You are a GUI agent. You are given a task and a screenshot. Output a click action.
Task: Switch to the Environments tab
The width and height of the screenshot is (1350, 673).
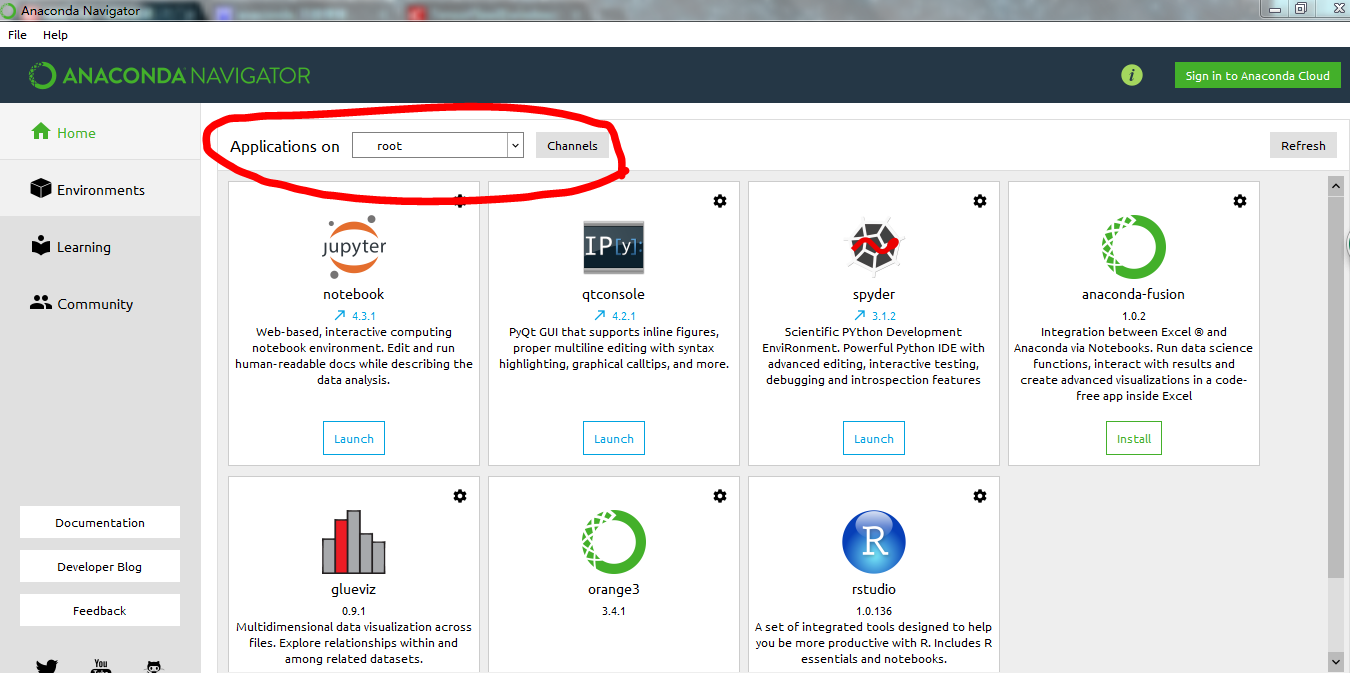[100, 189]
